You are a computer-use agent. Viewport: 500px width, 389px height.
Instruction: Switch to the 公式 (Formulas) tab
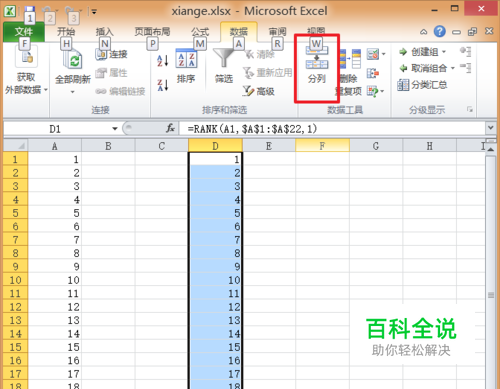click(x=200, y=32)
